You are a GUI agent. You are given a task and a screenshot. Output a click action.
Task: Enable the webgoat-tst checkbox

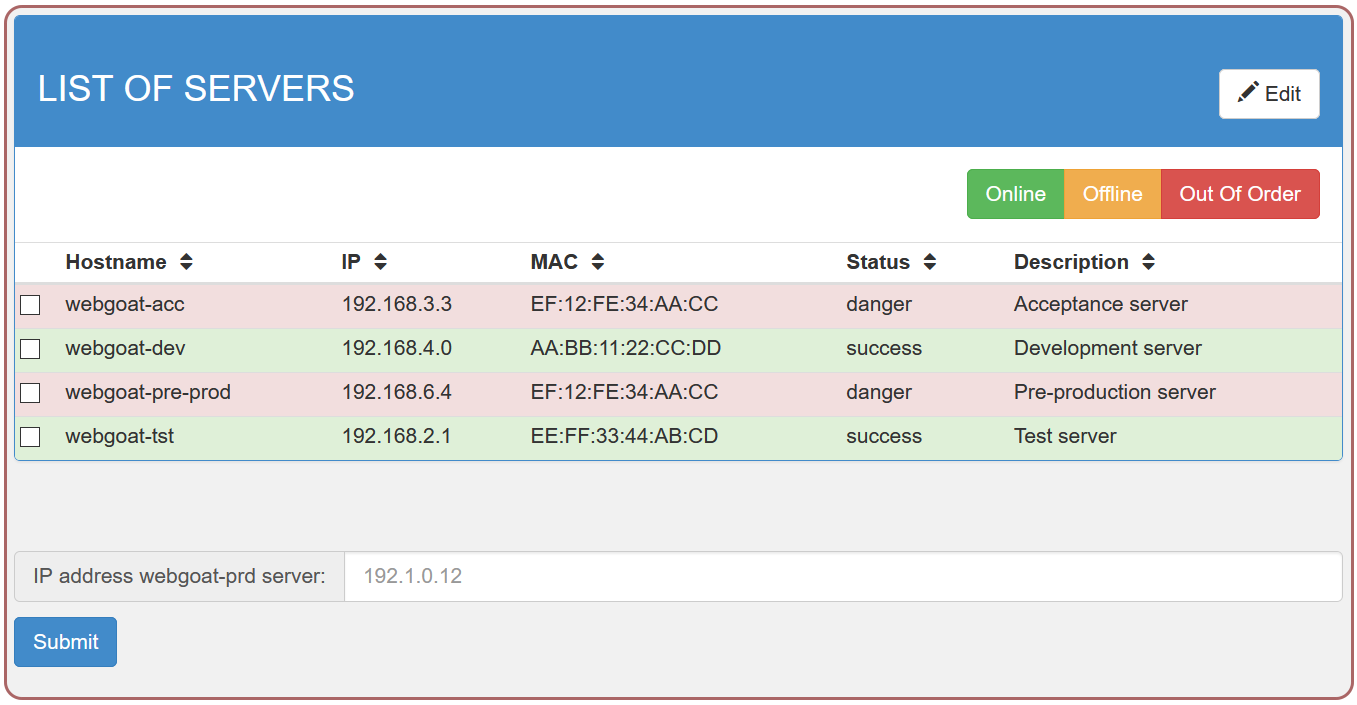(31, 437)
